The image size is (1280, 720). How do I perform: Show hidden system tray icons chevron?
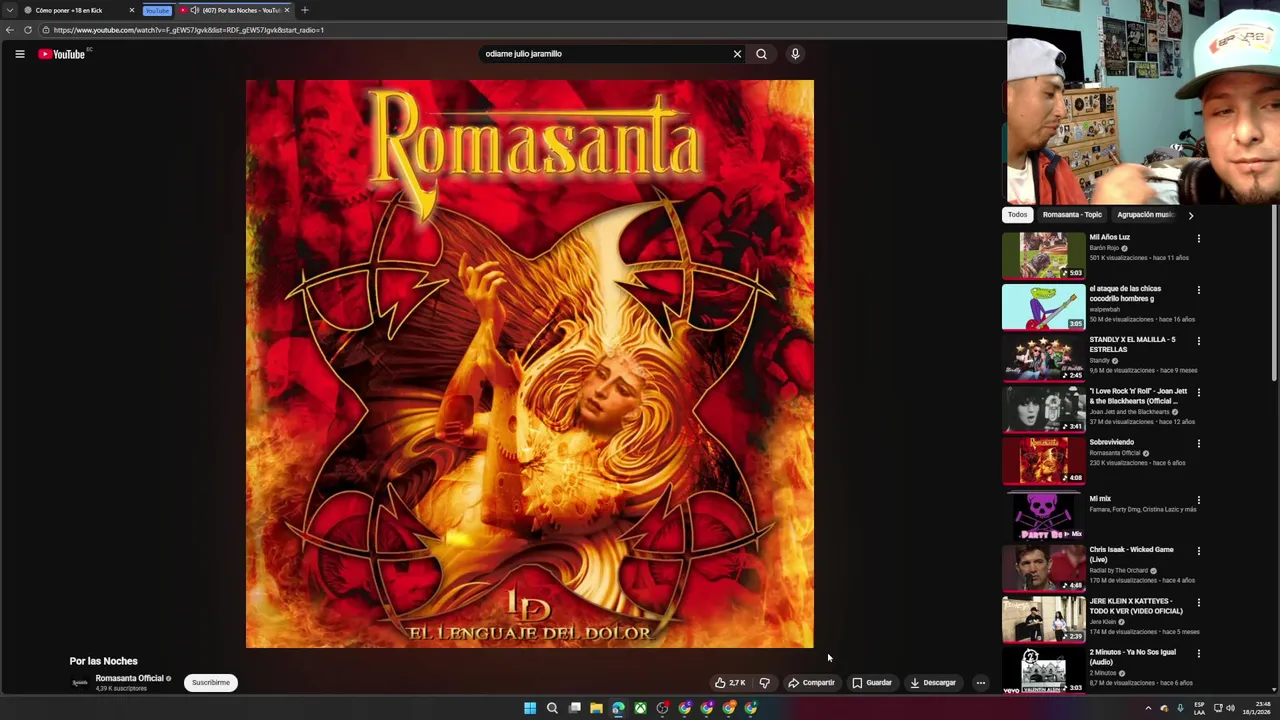(x=1148, y=708)
